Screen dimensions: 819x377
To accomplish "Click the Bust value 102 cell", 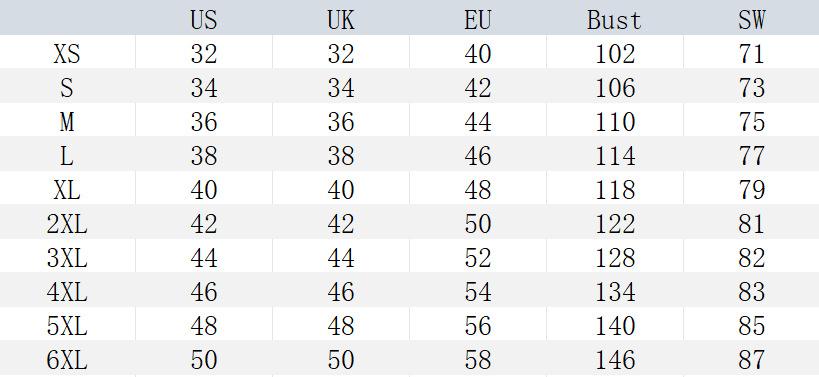I will point(615,54).
